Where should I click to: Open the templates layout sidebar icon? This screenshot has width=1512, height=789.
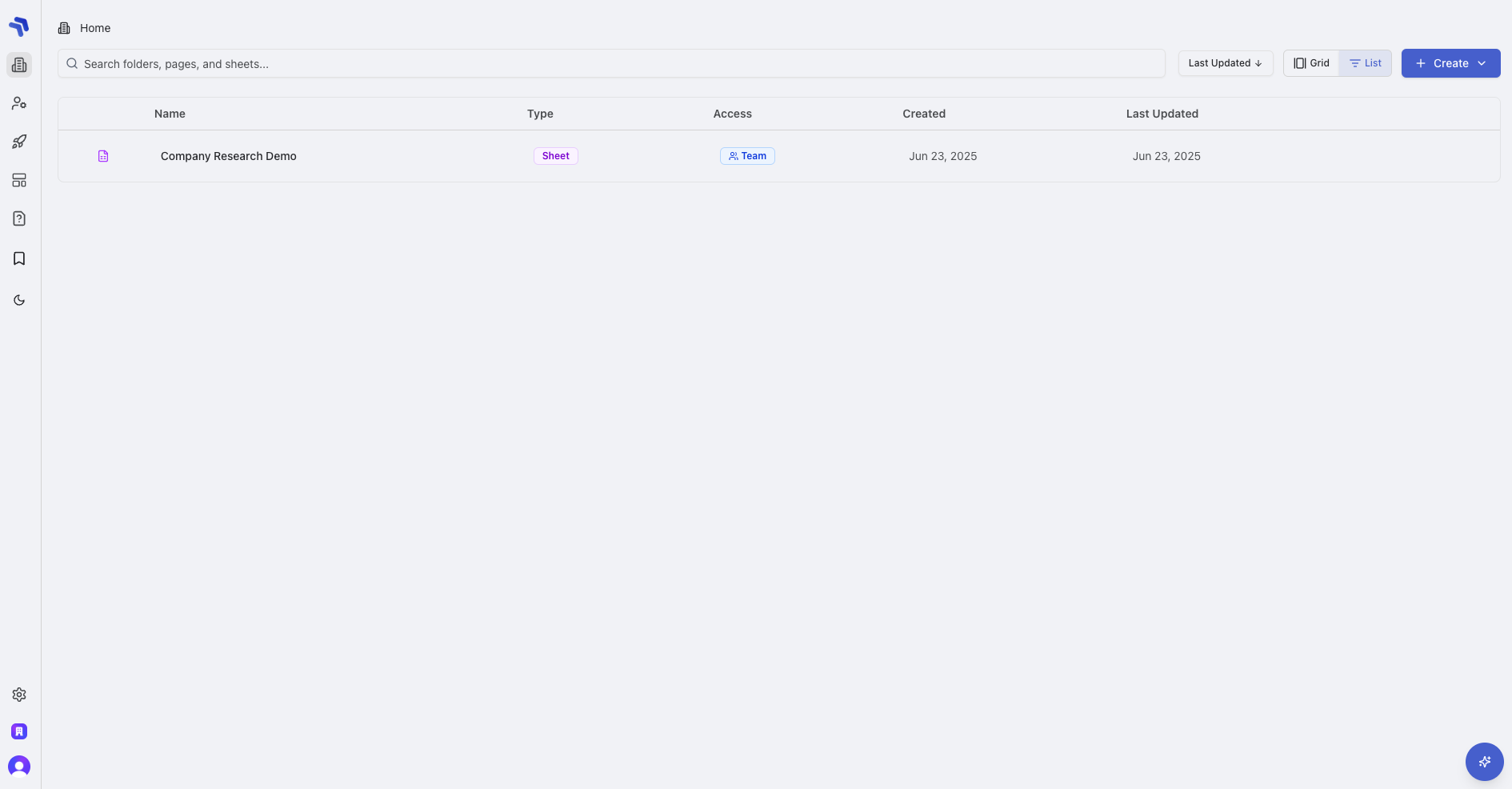pos(19,180)
